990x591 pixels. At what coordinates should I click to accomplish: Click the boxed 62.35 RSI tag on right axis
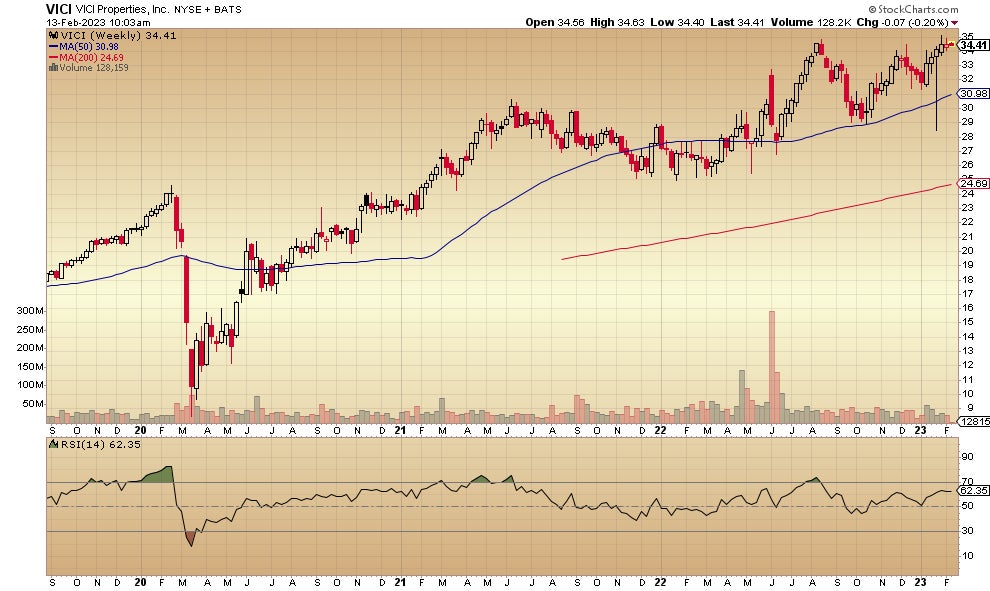[x=974, y=490]
